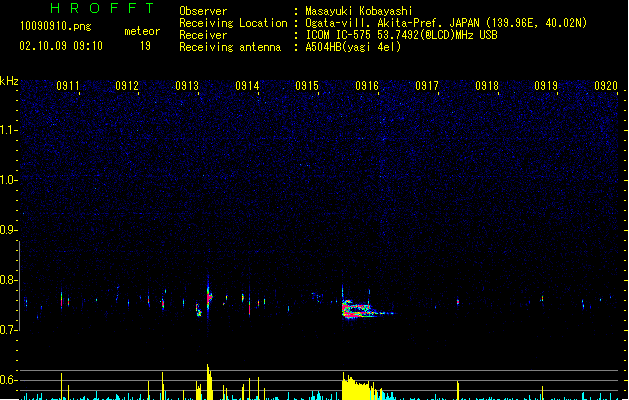Select the file name 10090910.png
Screen dimensions: 629x400
(56, 26)
